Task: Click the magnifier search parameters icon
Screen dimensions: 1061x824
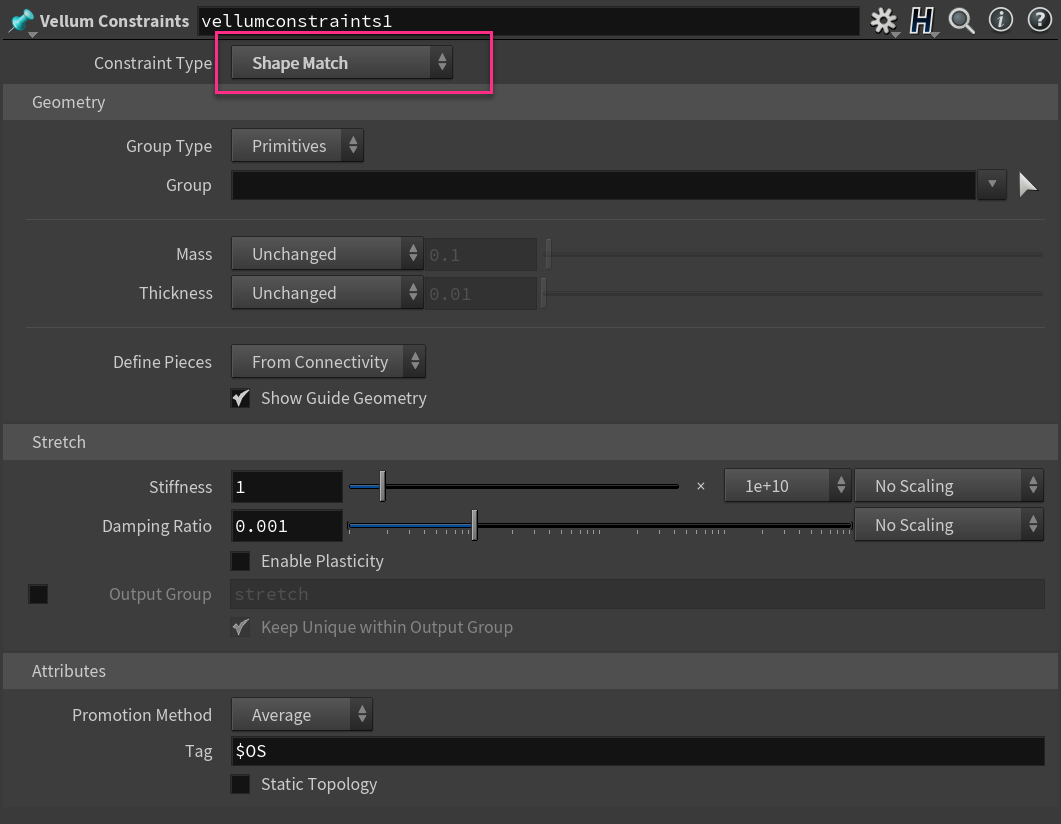Action: pyautogui.click(x=962, y=21)
